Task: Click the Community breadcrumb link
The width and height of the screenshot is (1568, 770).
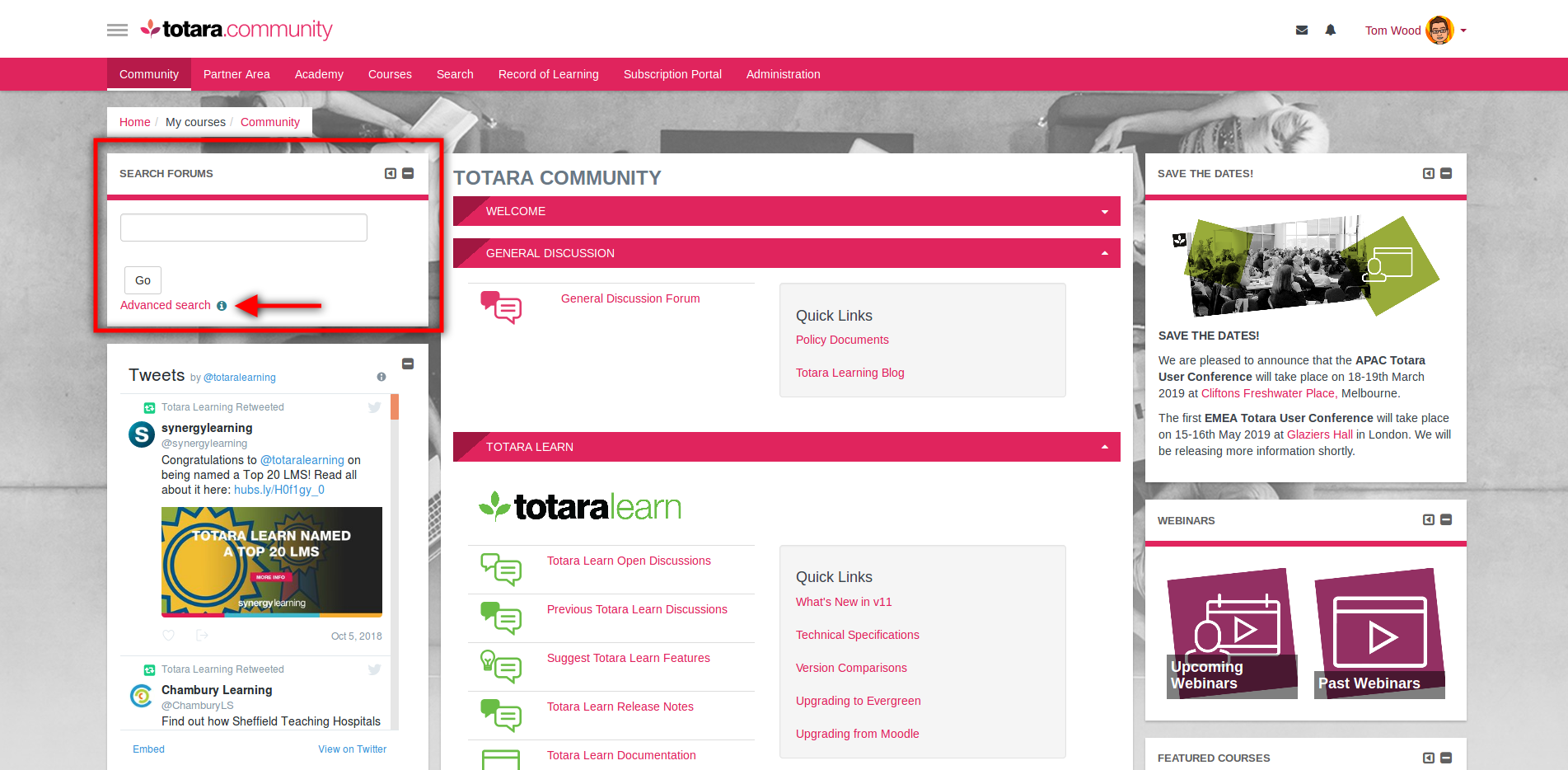Action: point(270,122)
